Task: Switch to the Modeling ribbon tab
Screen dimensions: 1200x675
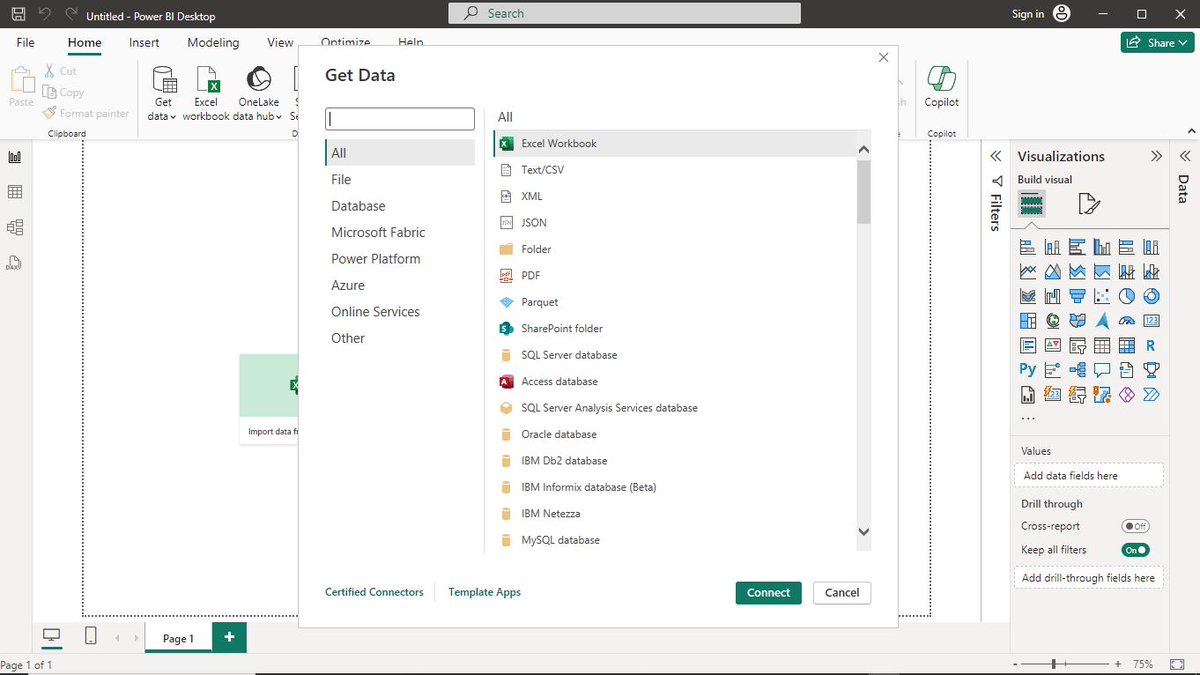Action: (213, 43)
